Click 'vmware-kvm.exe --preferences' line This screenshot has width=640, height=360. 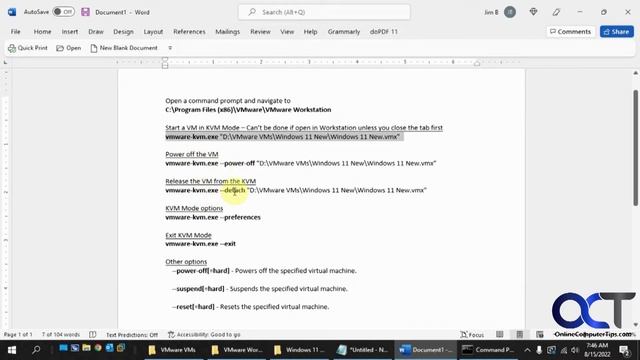coord(213,217)
